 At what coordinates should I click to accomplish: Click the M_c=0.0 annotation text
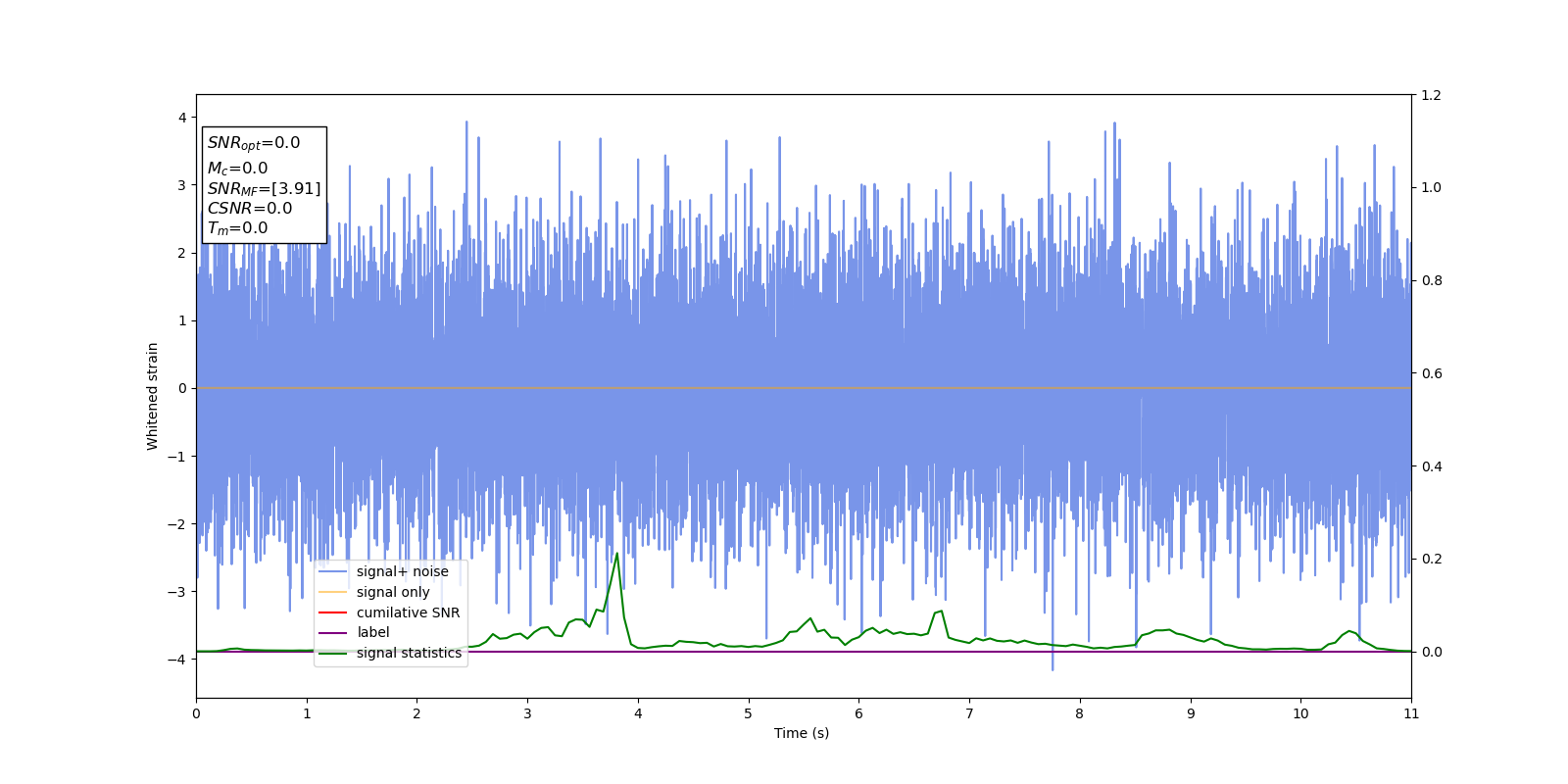click(x=237, y=169)
